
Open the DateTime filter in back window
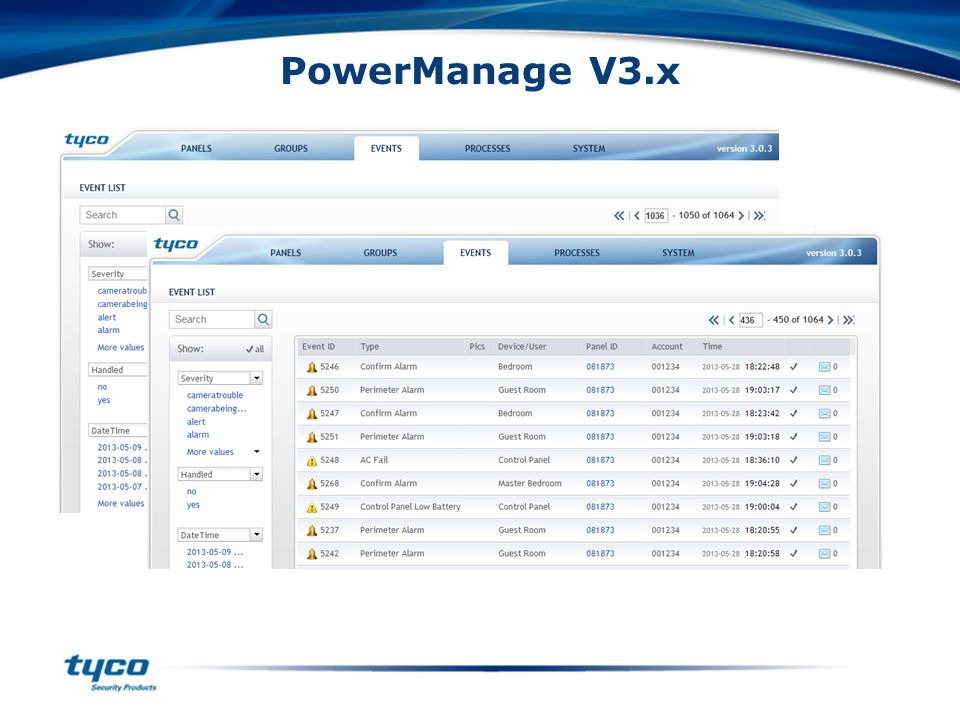coord(118,430)
